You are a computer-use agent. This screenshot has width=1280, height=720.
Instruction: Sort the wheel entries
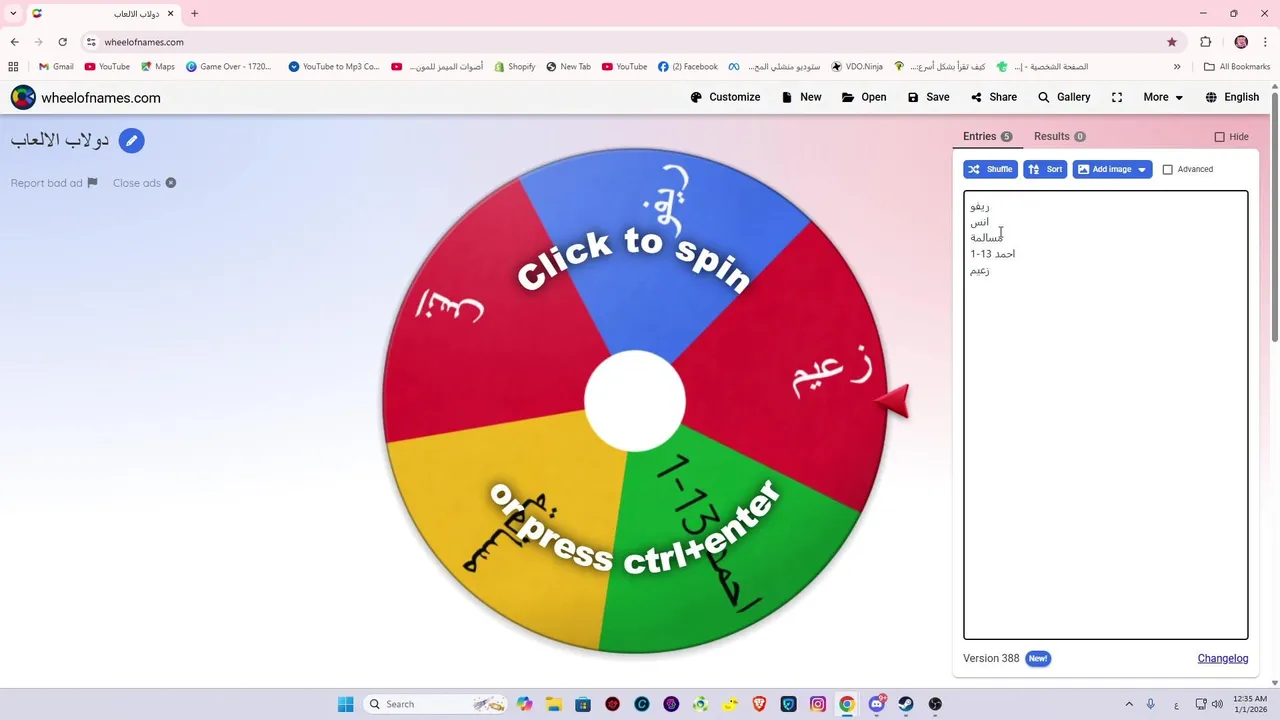click(1045, 169)
